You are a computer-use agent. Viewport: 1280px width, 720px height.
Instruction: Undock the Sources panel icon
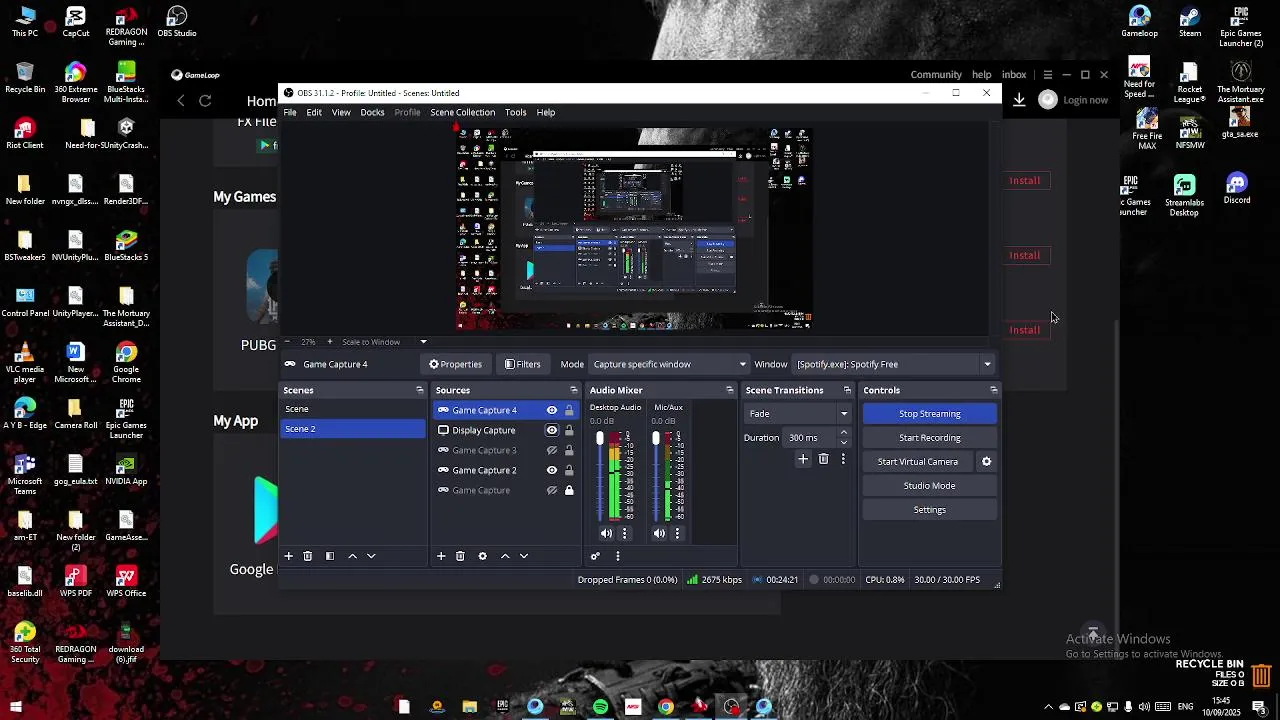point(574,390)
